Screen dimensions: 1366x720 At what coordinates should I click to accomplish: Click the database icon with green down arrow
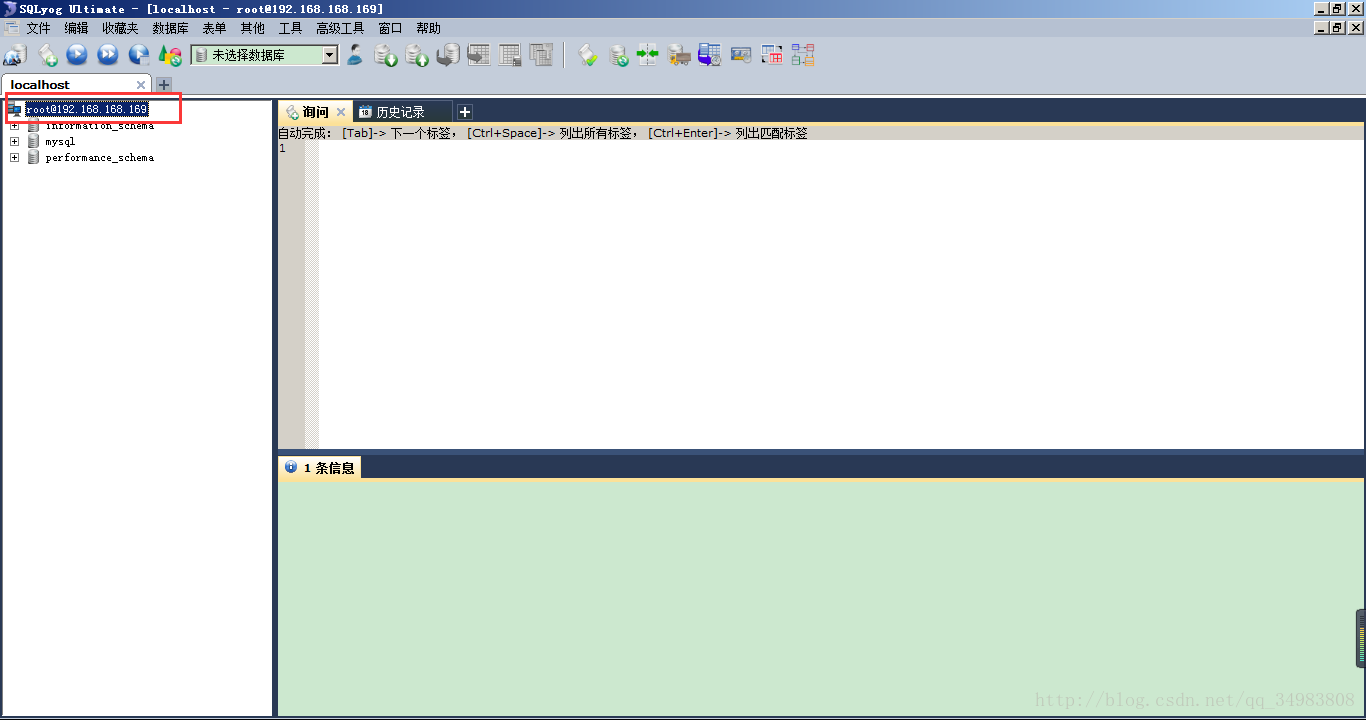click(x=386, y=55)
